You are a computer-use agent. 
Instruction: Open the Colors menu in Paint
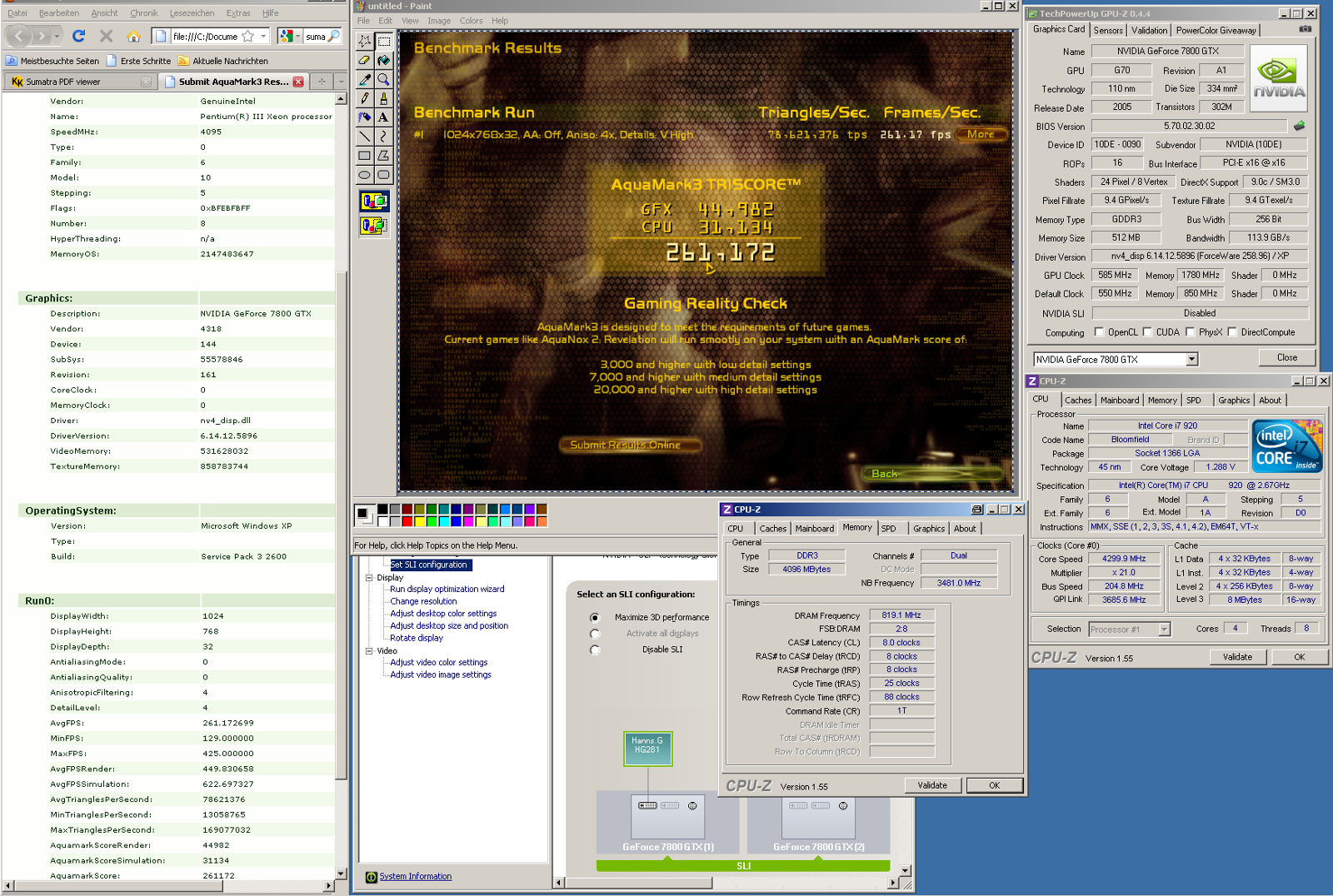click(x=471, y=21)
